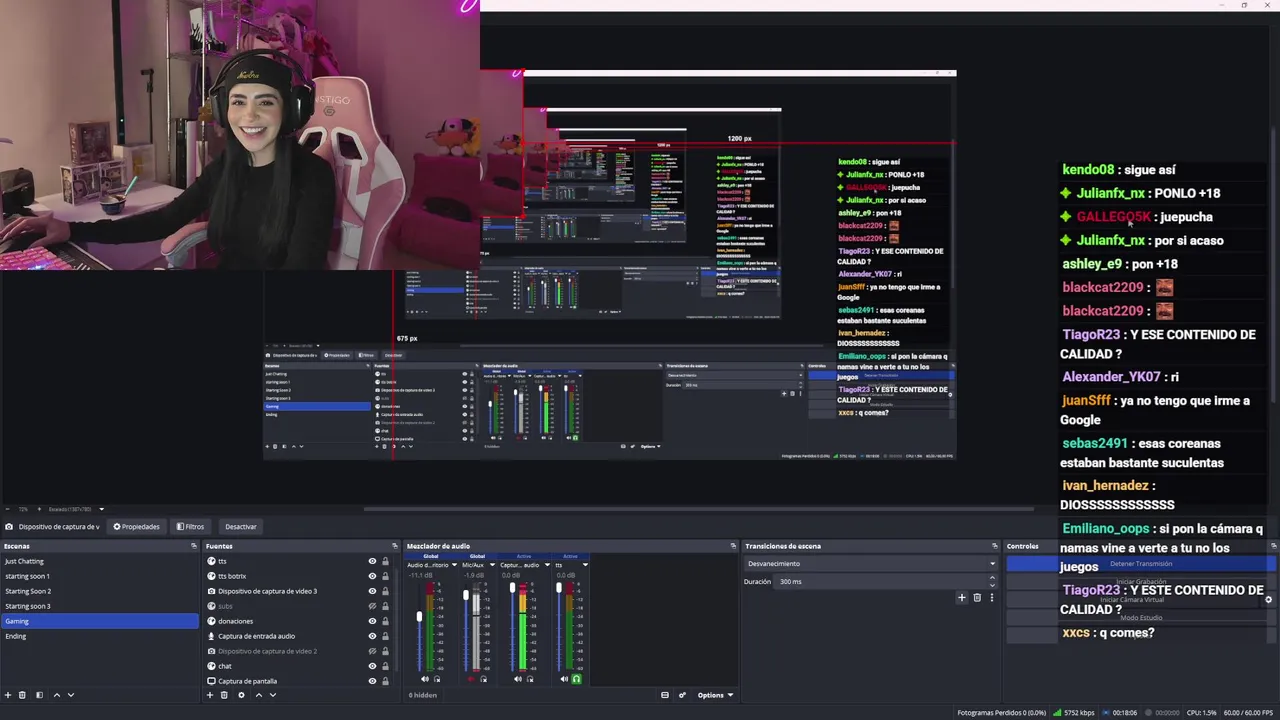Remove source with Fuentes trash icon
This screenshot has width=1280, height=720.
point(224,695)
